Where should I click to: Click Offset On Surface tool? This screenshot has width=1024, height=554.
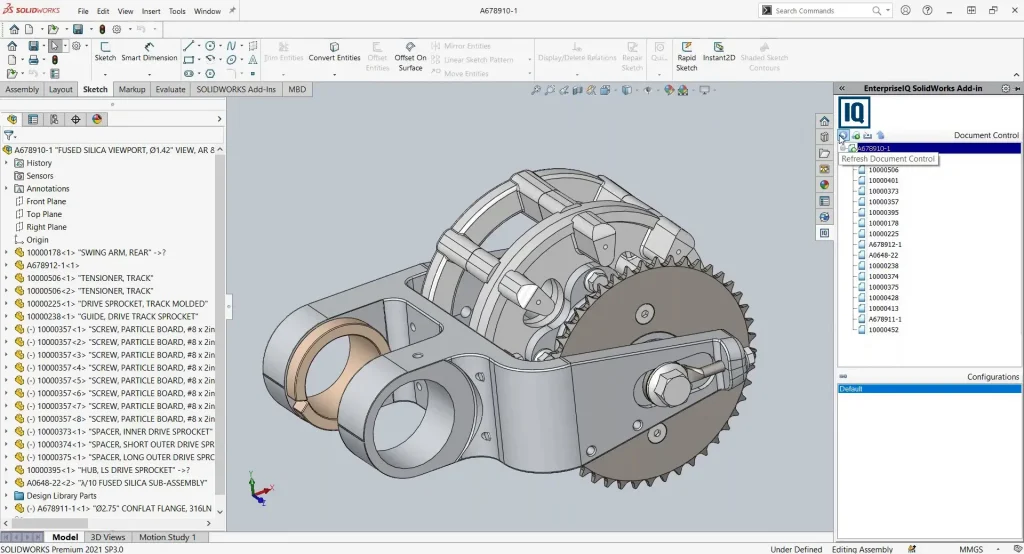pos(410,57)
